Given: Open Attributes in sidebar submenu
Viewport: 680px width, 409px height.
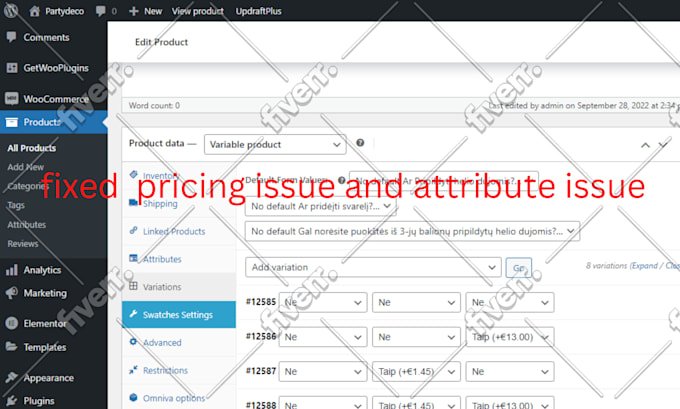Looking at the screenshot, I should [26, 225].
